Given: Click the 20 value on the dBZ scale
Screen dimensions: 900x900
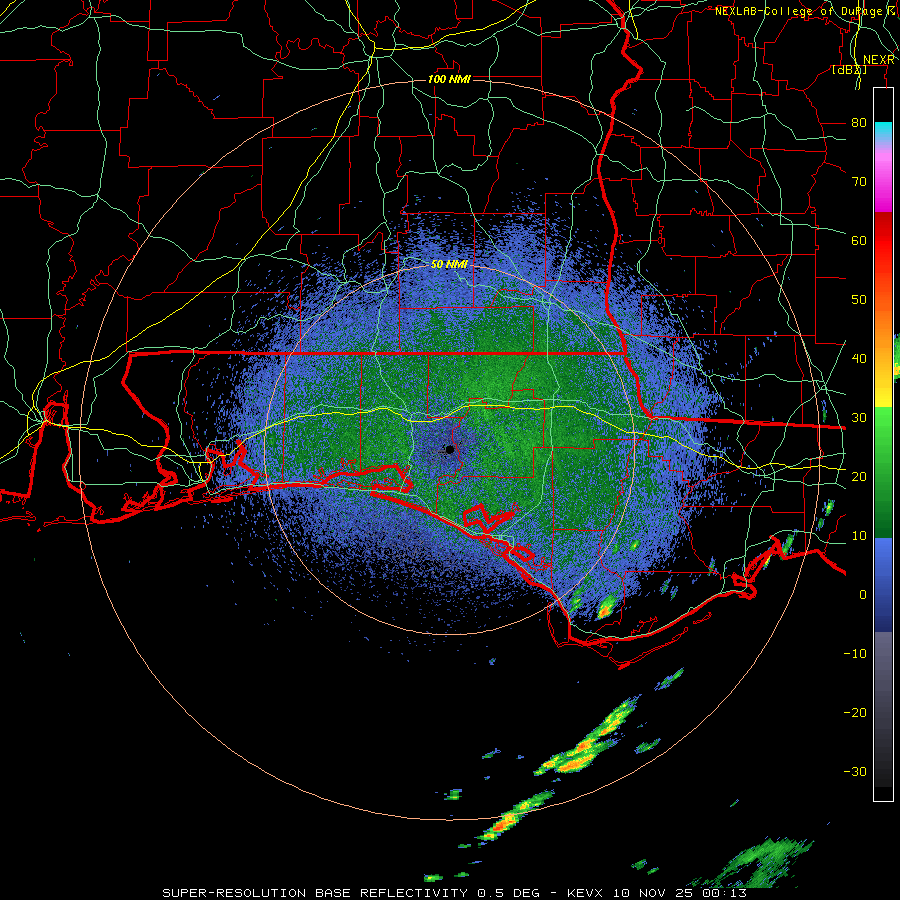Looking at the screenshot, I should click(x=859, y=476).
